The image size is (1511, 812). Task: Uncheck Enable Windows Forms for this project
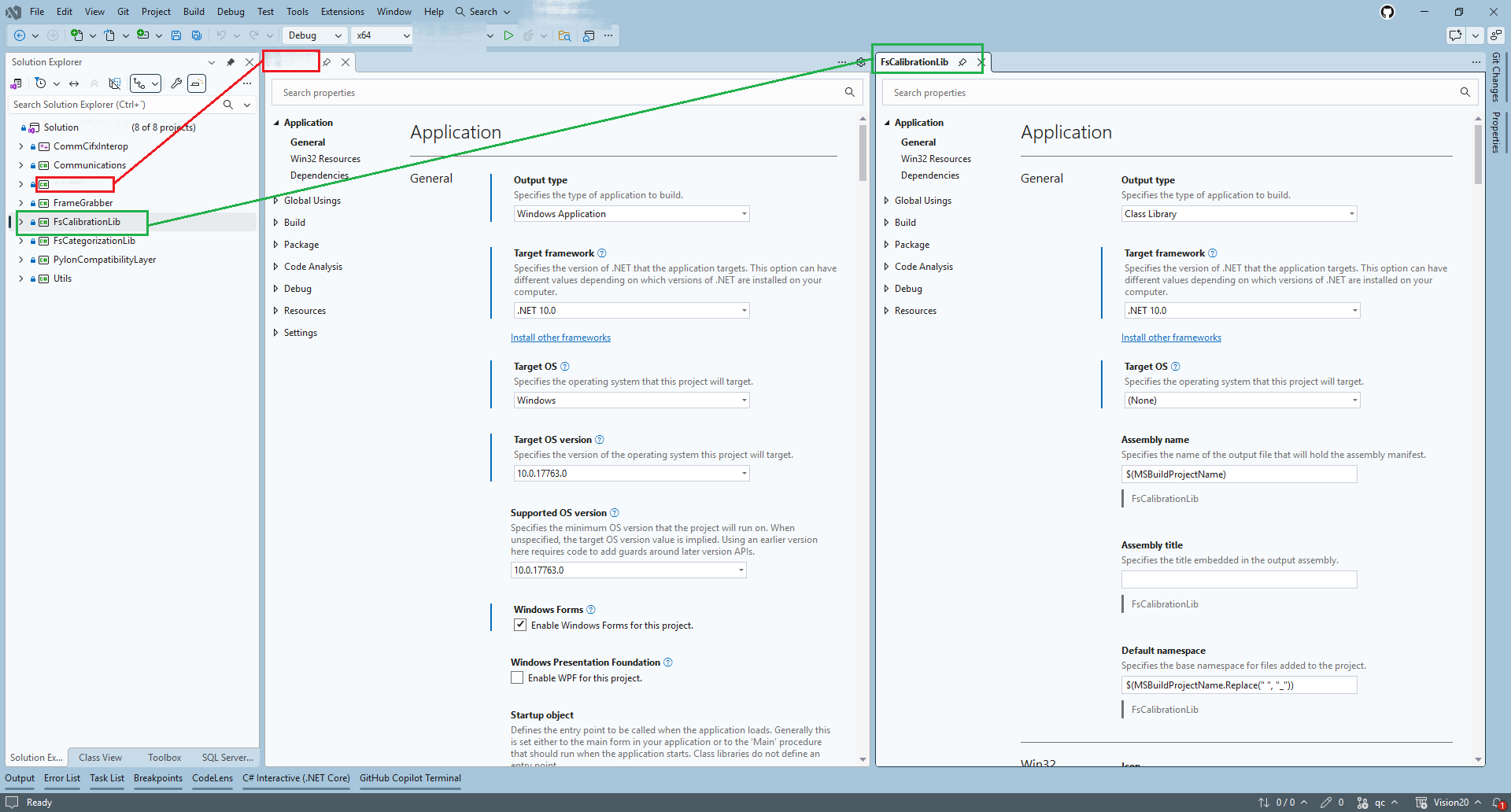[520, 625]
